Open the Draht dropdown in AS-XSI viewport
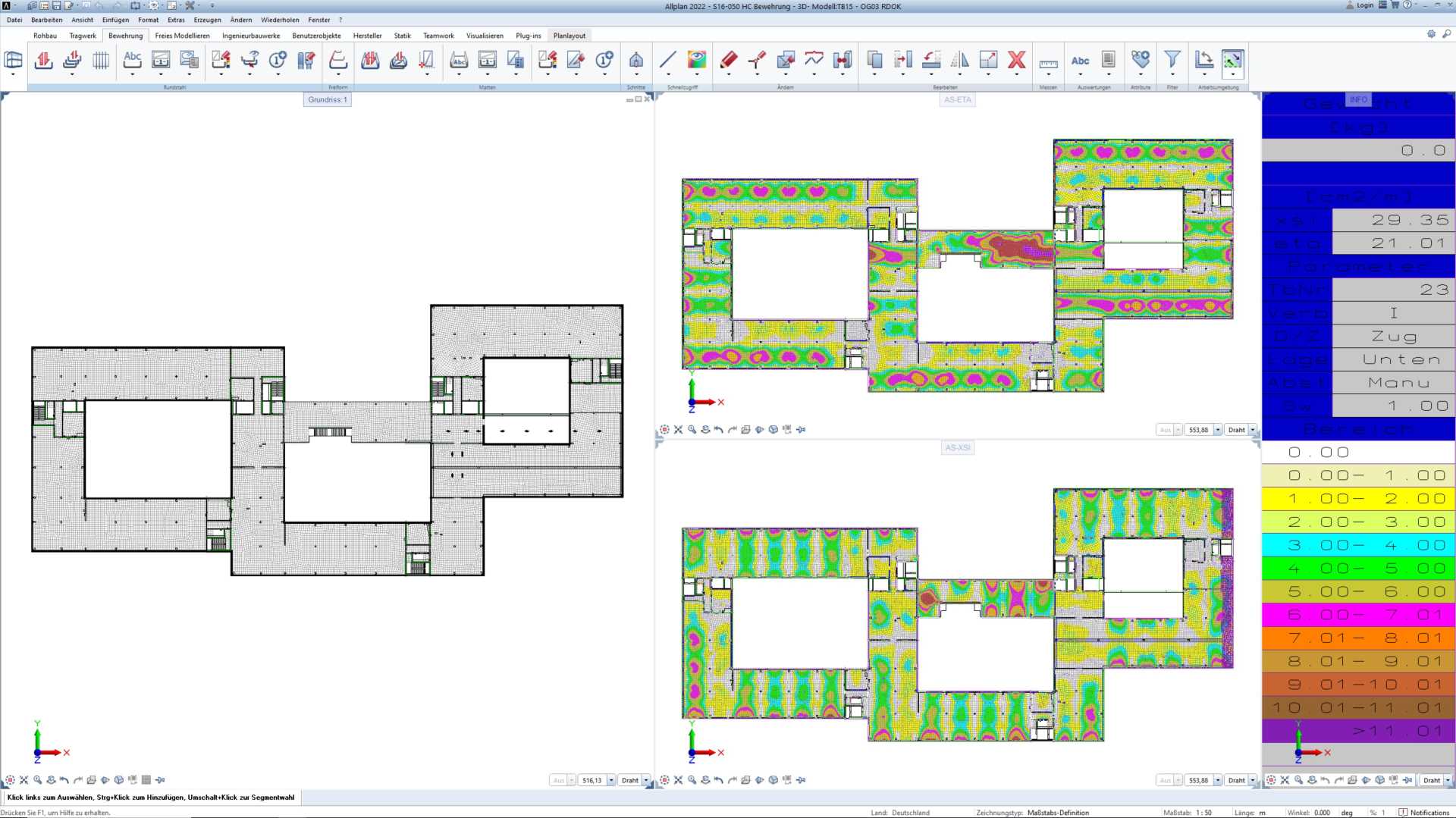 tap(1253, 780)
